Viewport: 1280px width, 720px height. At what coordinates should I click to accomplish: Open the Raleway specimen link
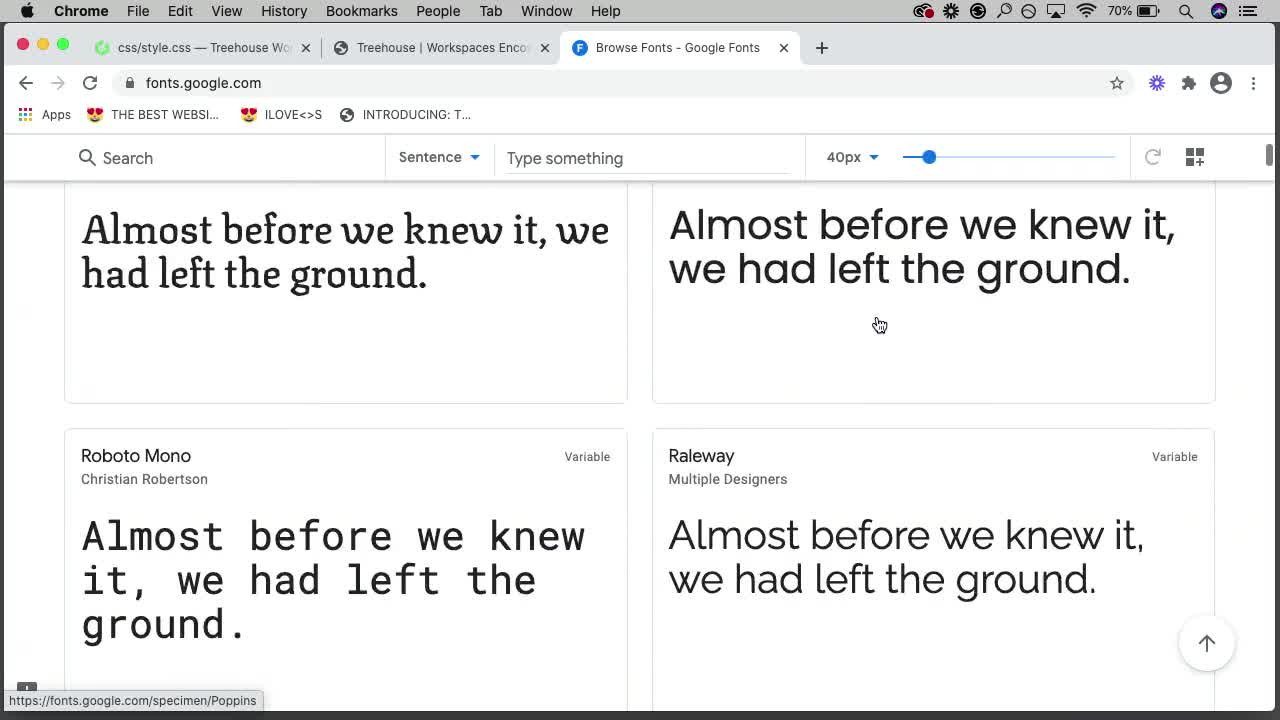point(701,456)
